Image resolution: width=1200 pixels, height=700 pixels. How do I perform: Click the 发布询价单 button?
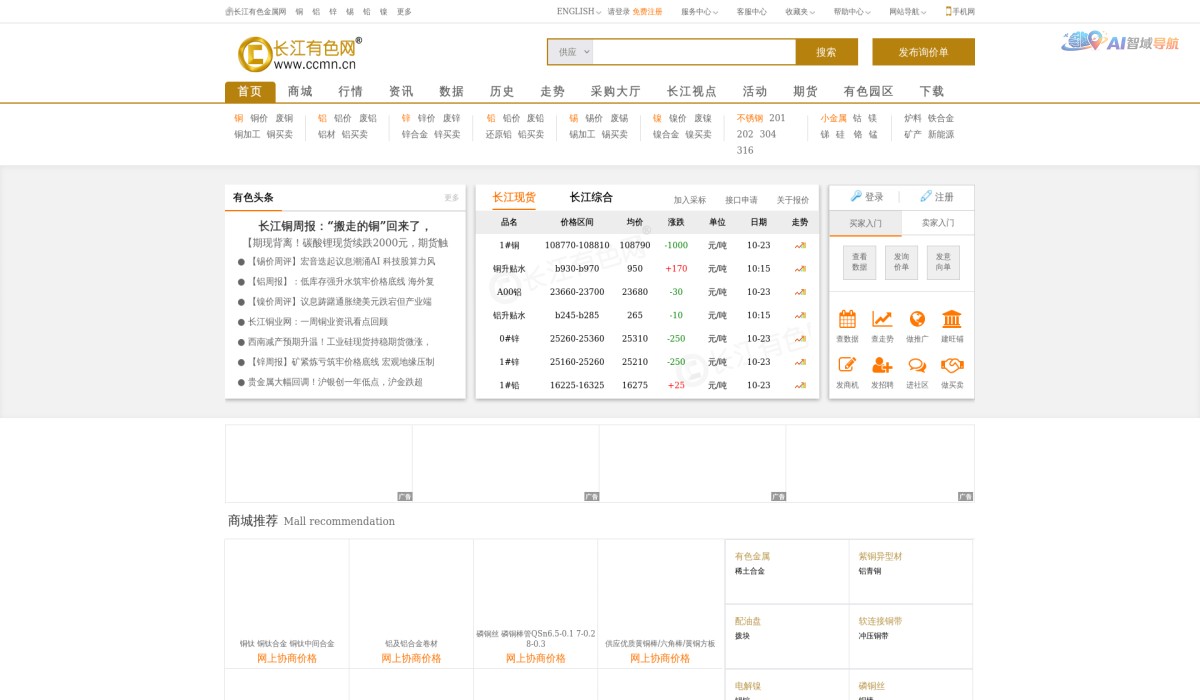point(923,52)
